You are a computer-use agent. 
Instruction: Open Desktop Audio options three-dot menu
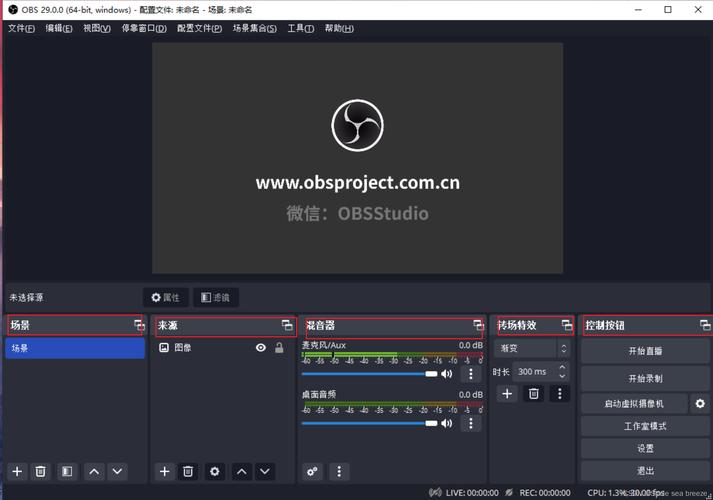[x=471, y=423]
